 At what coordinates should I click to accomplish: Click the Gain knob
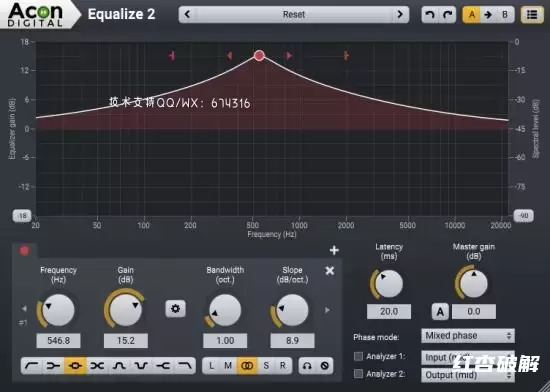click(126, 310)
